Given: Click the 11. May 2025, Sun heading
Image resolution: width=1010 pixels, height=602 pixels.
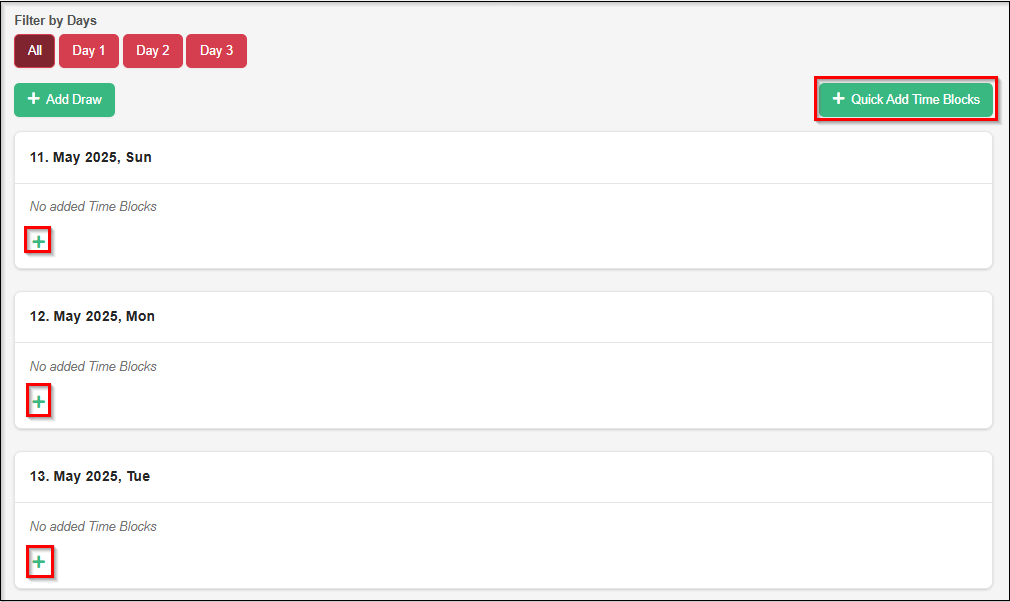Looking at the screenshot, I should [x=91, y=157].
